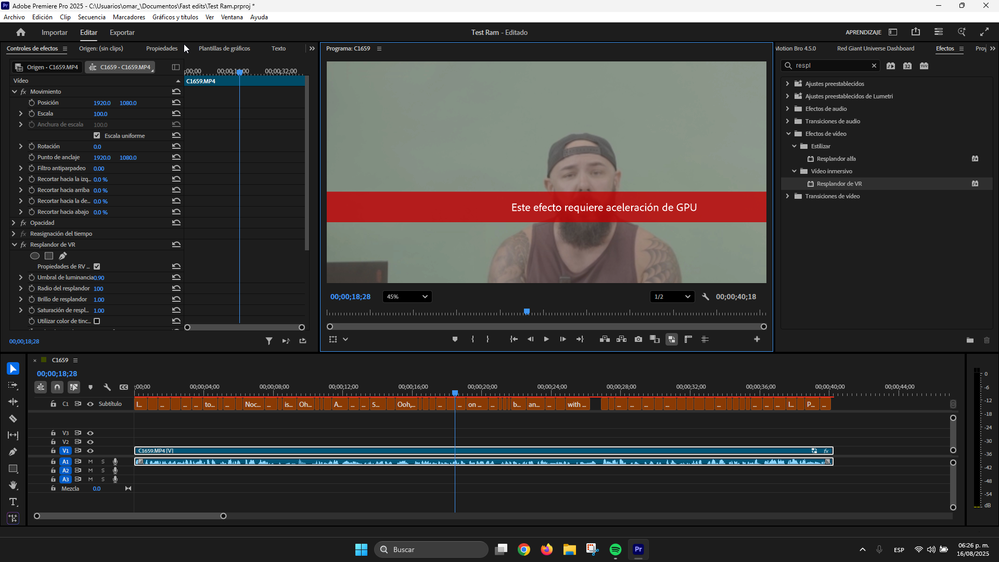Open Spotify from the Windows taskbar
The height and width of the screenshot is (562, 999).
[x=615, y=549]
